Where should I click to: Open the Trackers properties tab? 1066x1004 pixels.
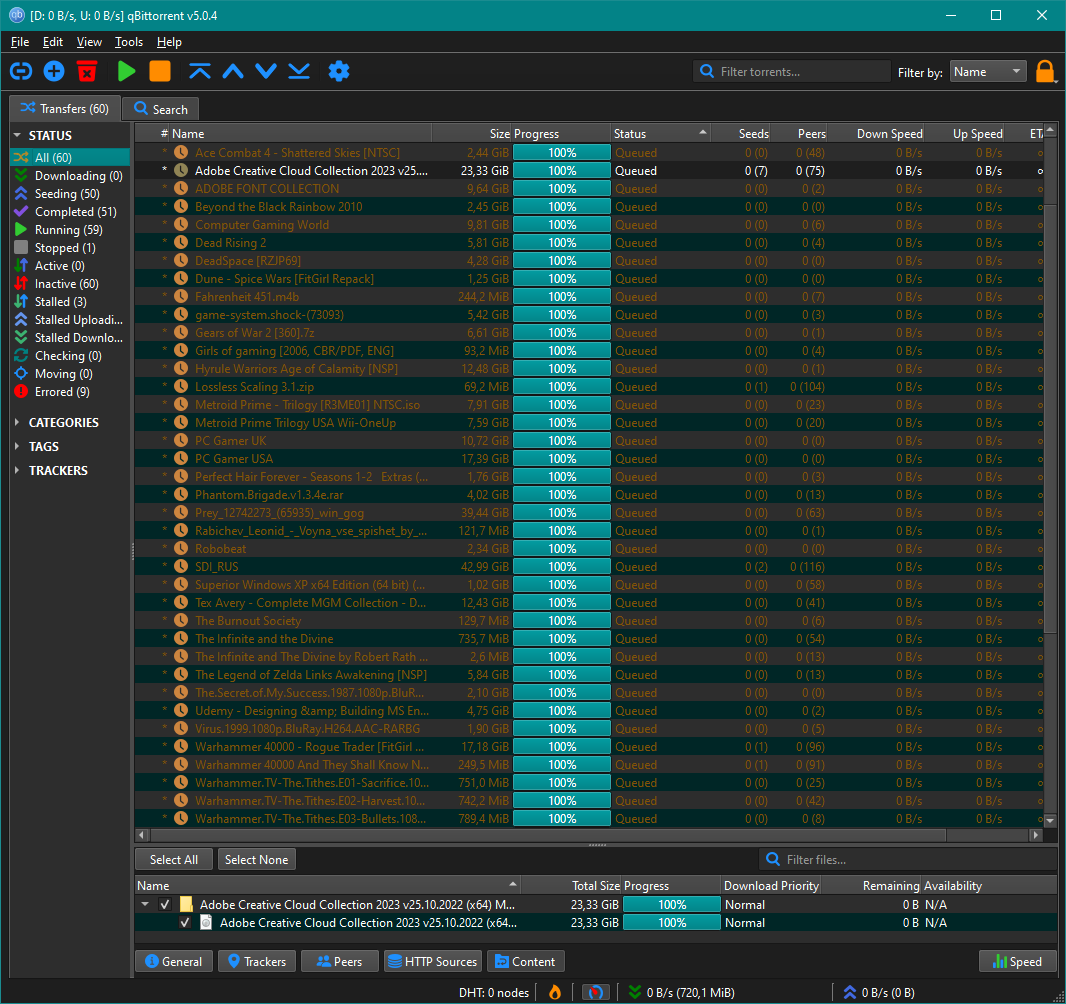(257, 962)
